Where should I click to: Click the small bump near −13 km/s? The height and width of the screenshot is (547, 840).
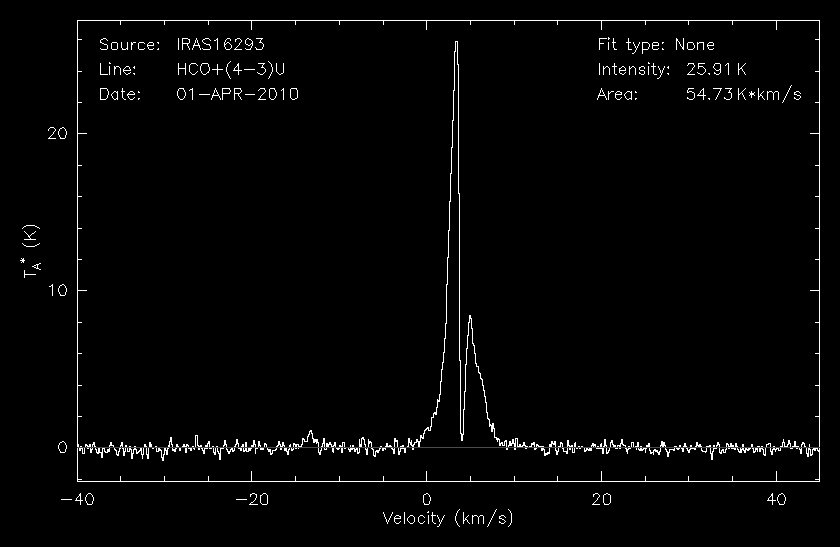coord(310,432)
